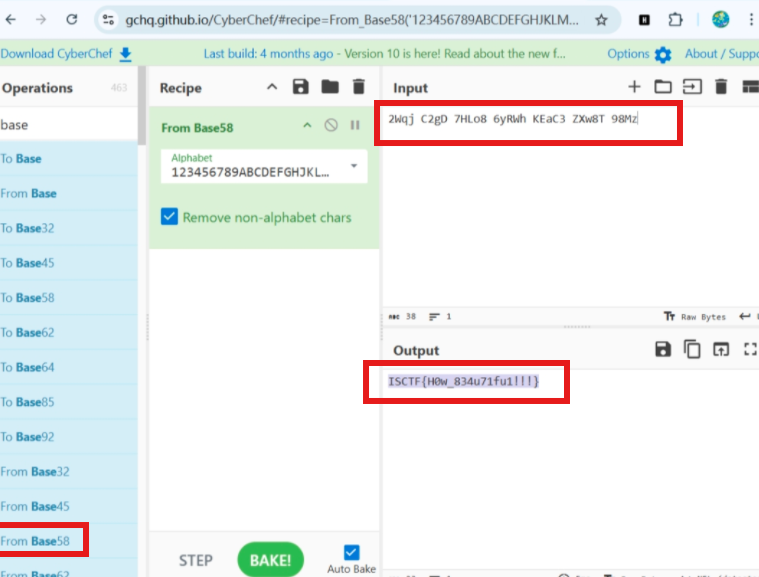Load a saved recipe via folder icon

pos(330,88)
